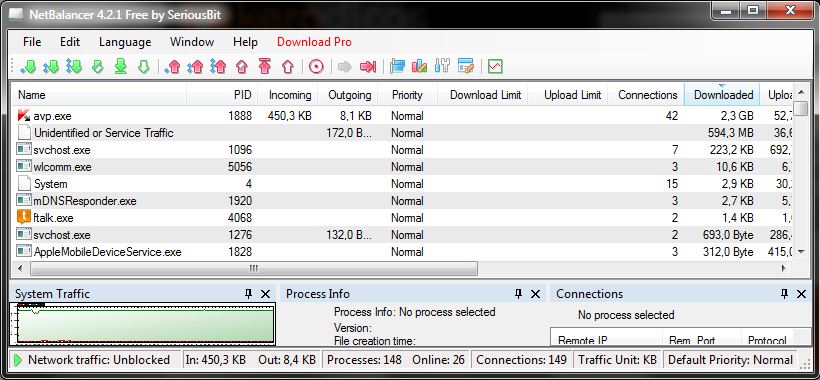Sort by the Name column header
The width and height of the screenshot is (820, 380).
coord(99,95)
